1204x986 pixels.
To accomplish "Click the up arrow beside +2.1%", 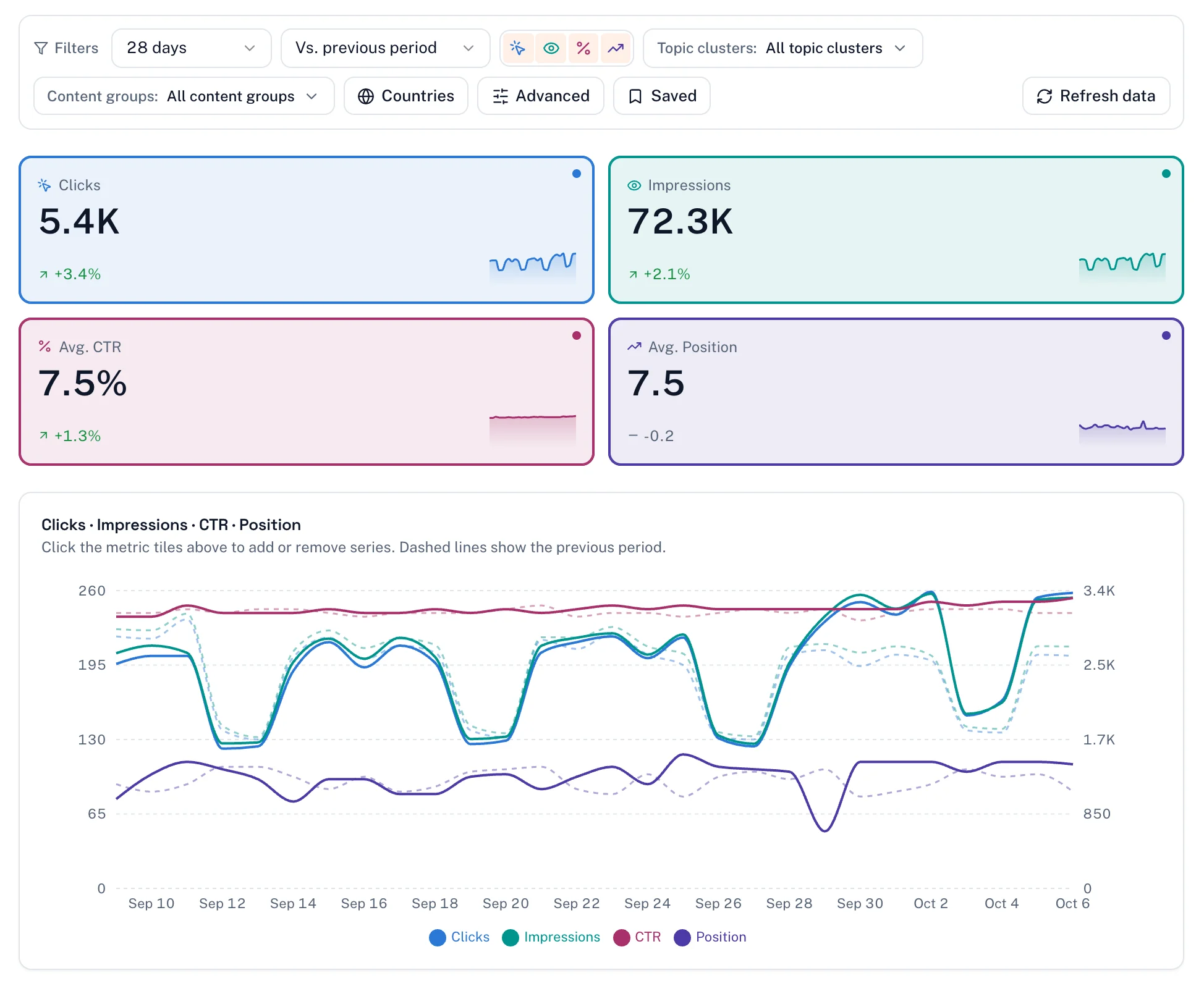I will coord(633,274).
